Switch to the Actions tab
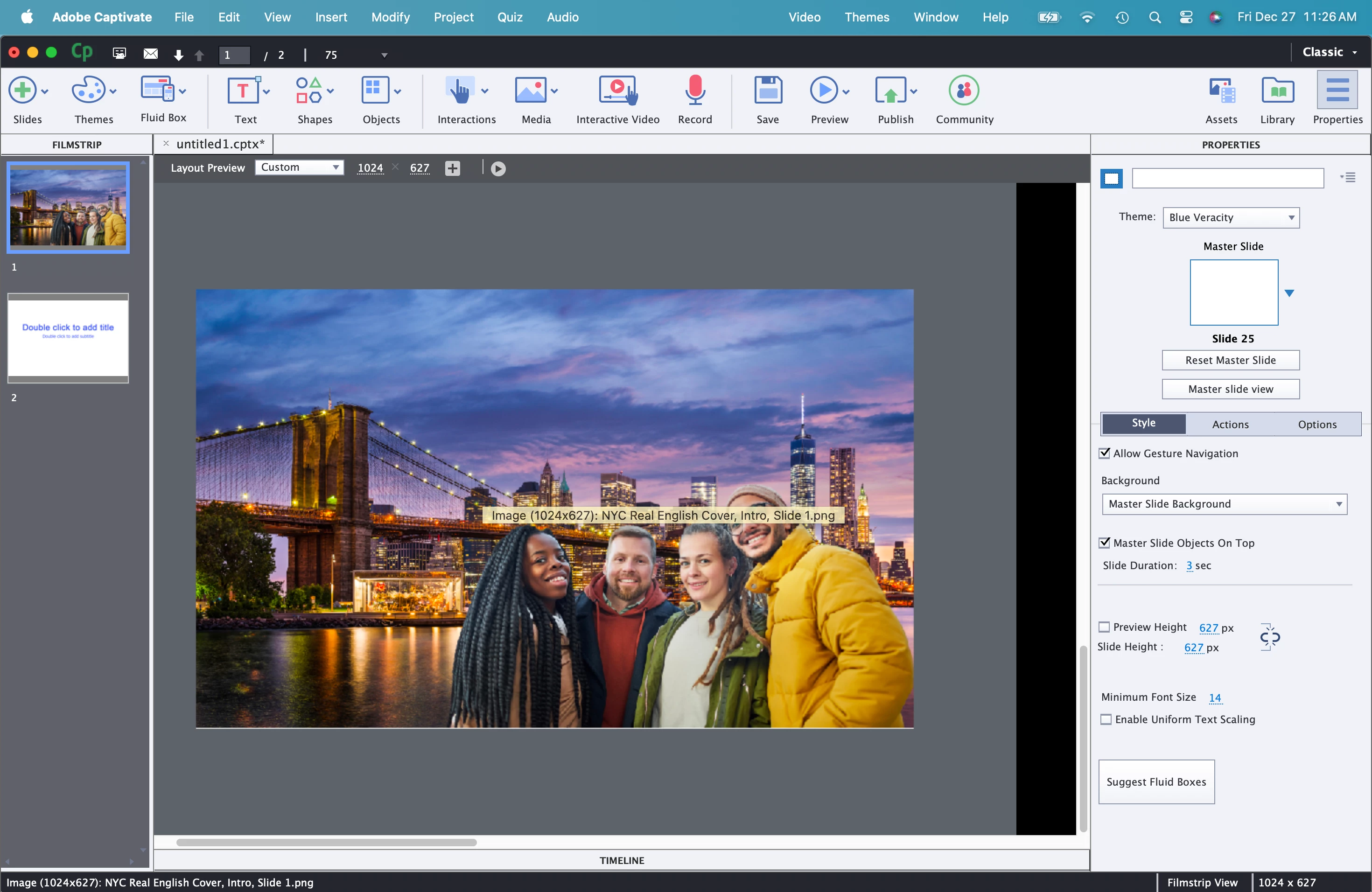Screen dimensions: 1372x892 tap(1230, 424)
